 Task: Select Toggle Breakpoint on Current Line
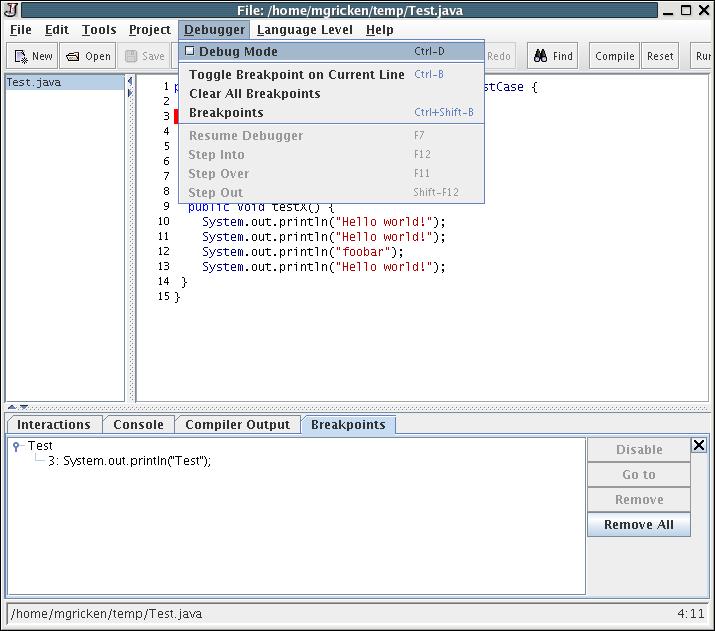pos(296,75)
